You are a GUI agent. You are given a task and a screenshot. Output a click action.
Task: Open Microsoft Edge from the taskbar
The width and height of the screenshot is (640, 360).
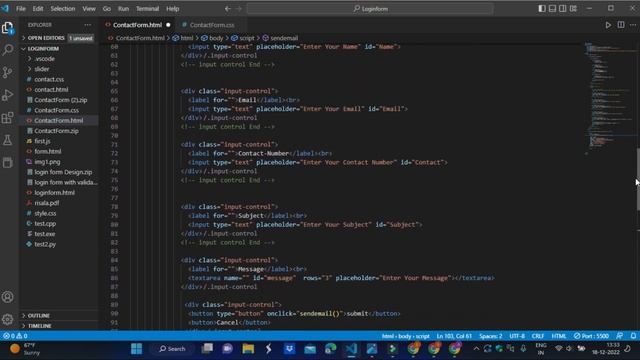tap(331, 349)
